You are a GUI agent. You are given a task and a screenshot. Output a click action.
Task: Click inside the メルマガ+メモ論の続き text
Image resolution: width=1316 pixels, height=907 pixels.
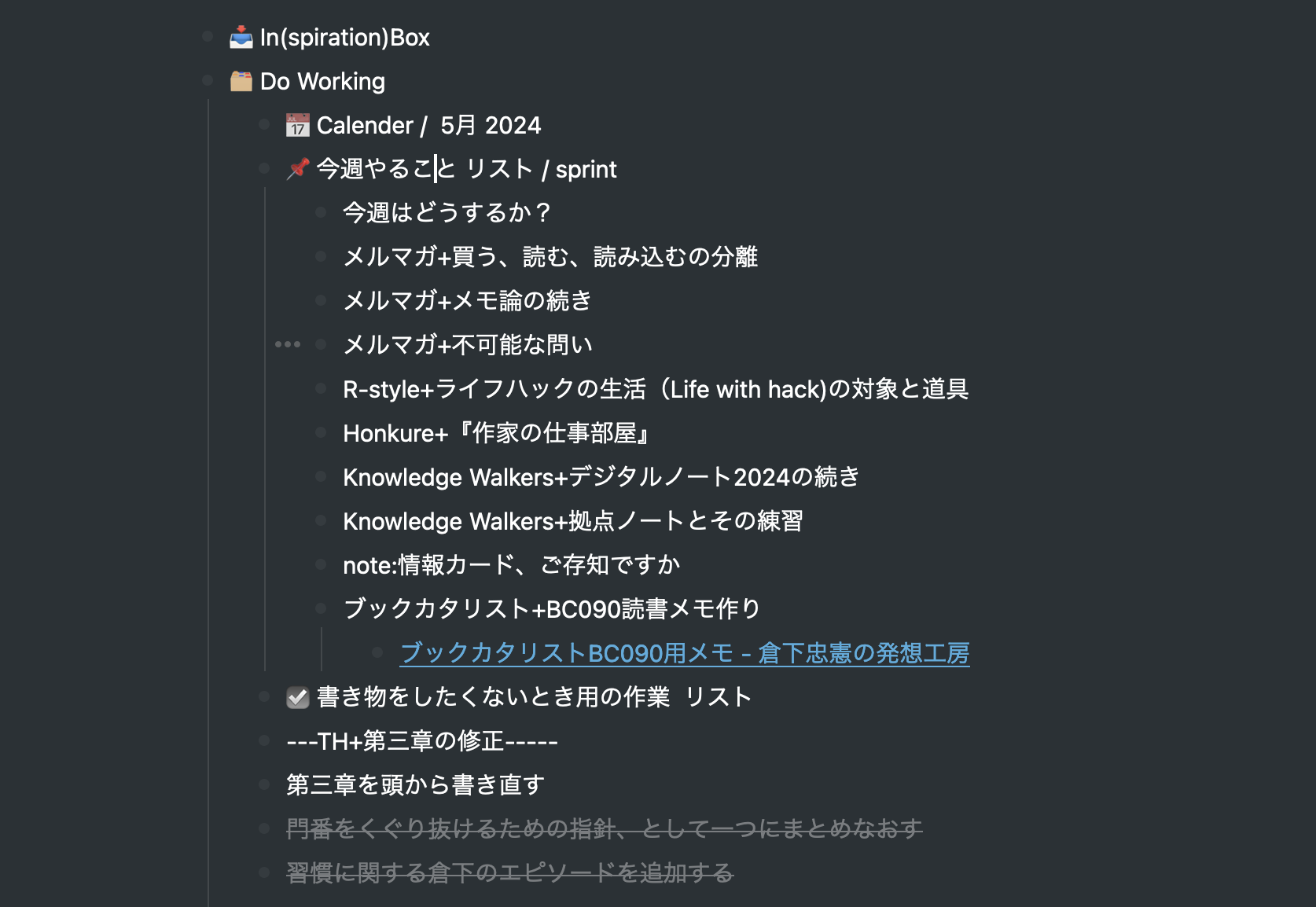tap(468, 300)
